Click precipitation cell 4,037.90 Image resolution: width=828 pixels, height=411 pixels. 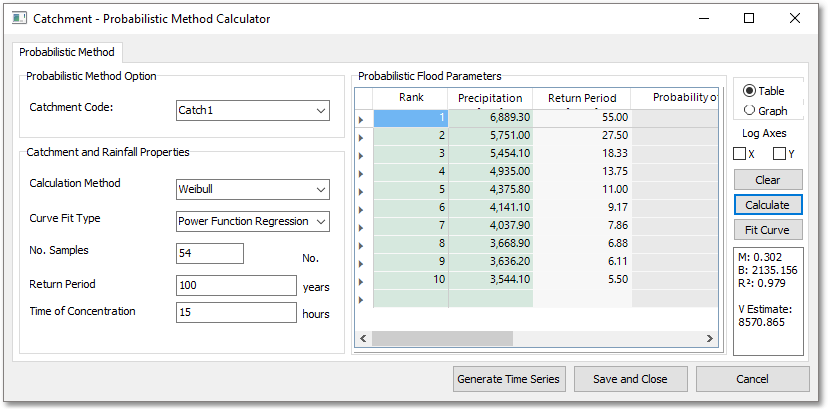(491, 225)
